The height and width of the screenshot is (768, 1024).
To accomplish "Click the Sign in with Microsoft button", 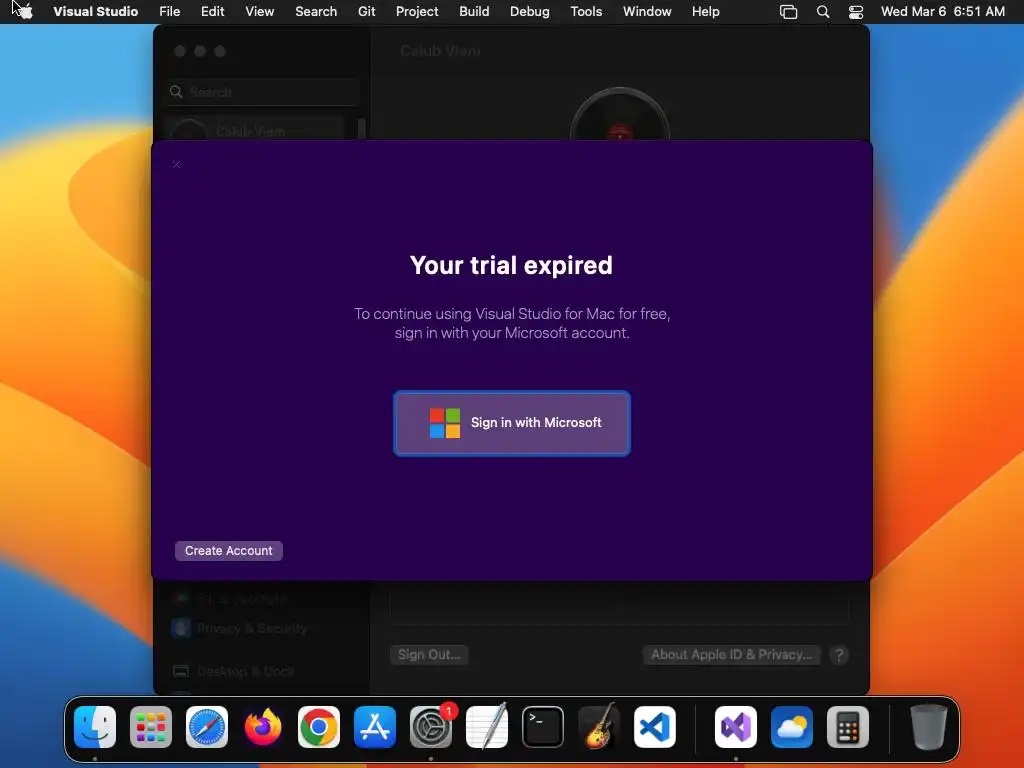I will coord(511,423).
